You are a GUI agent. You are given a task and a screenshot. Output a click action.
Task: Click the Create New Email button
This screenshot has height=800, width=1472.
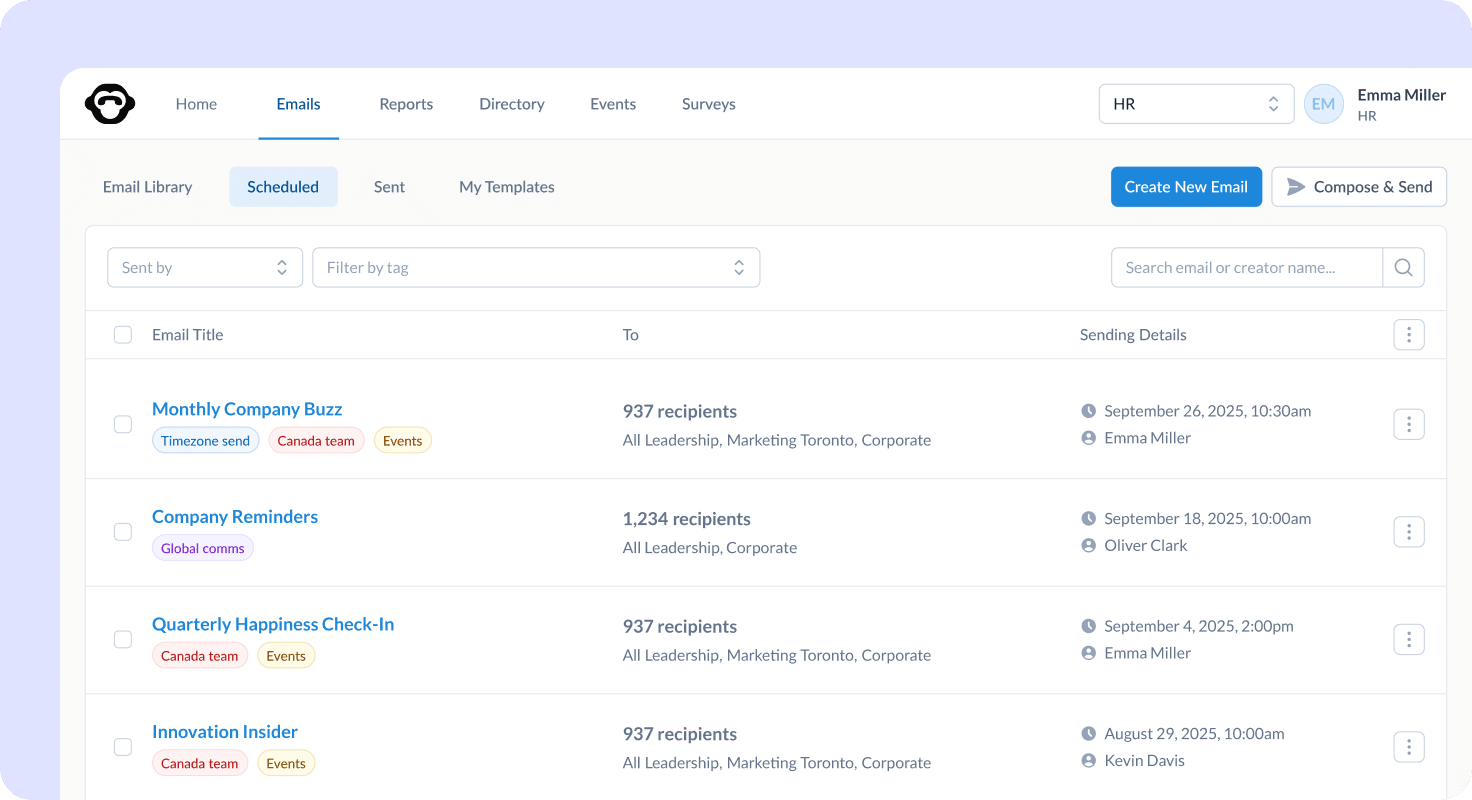[1186, 186]
